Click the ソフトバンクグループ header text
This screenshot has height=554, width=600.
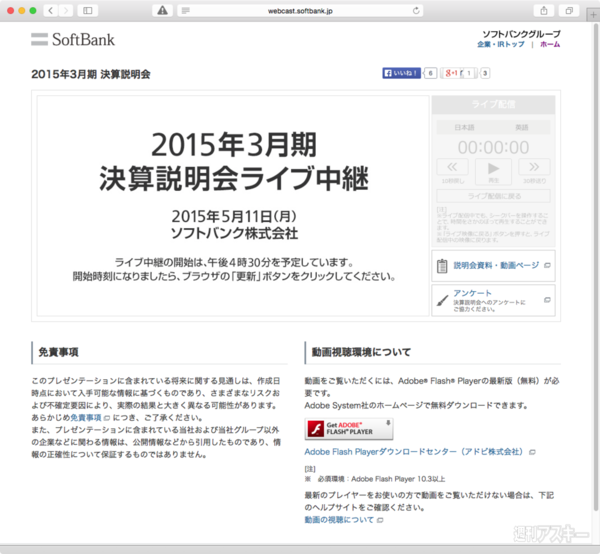point(521,34)
